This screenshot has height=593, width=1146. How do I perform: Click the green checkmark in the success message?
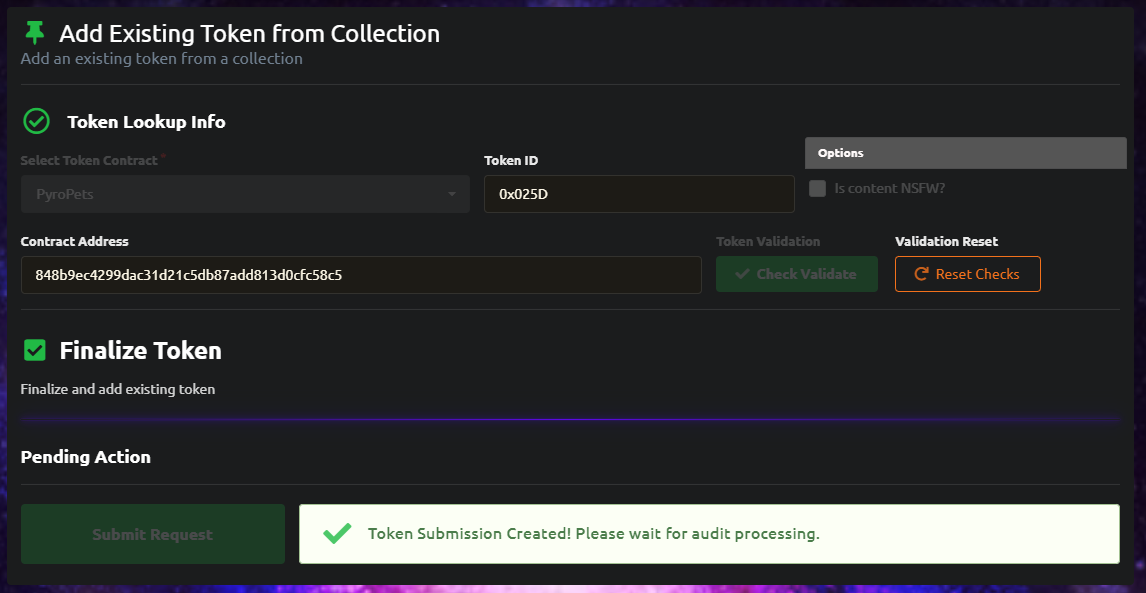click(337, 534)
